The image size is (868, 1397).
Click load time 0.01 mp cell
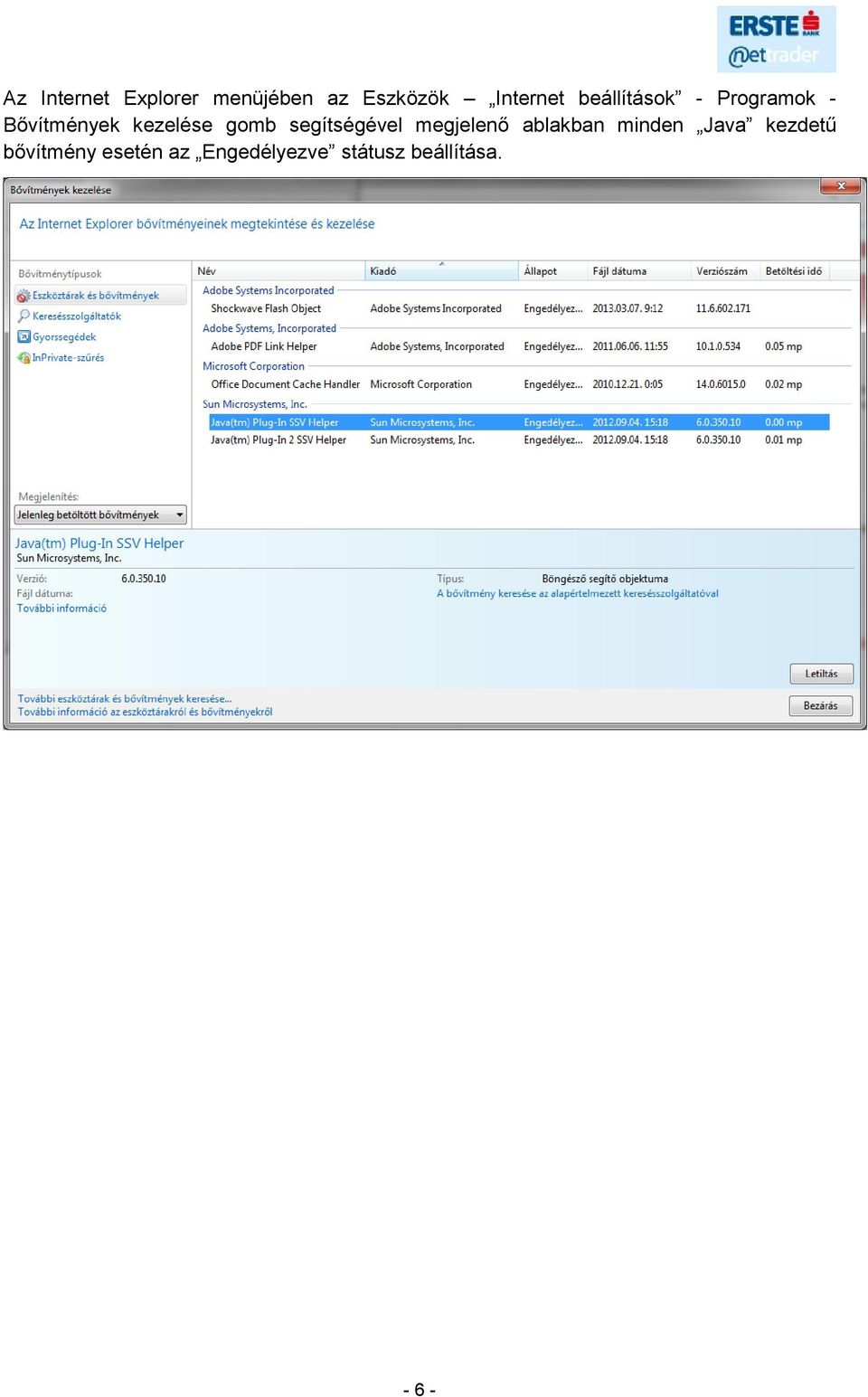coord(784,440)
